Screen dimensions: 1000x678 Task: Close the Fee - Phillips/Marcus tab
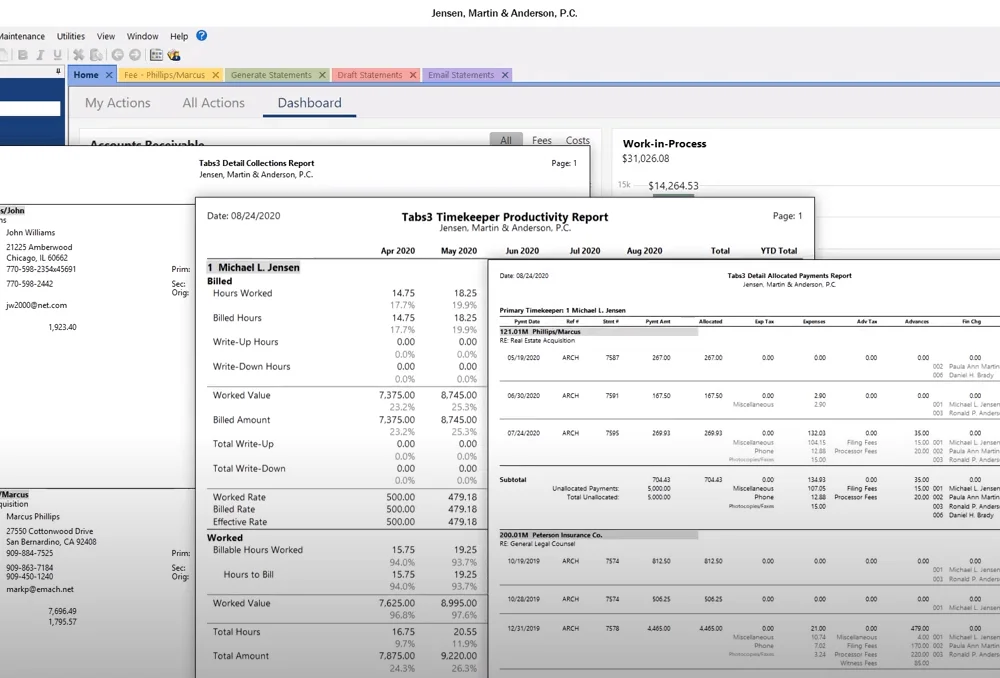point(216,75)
